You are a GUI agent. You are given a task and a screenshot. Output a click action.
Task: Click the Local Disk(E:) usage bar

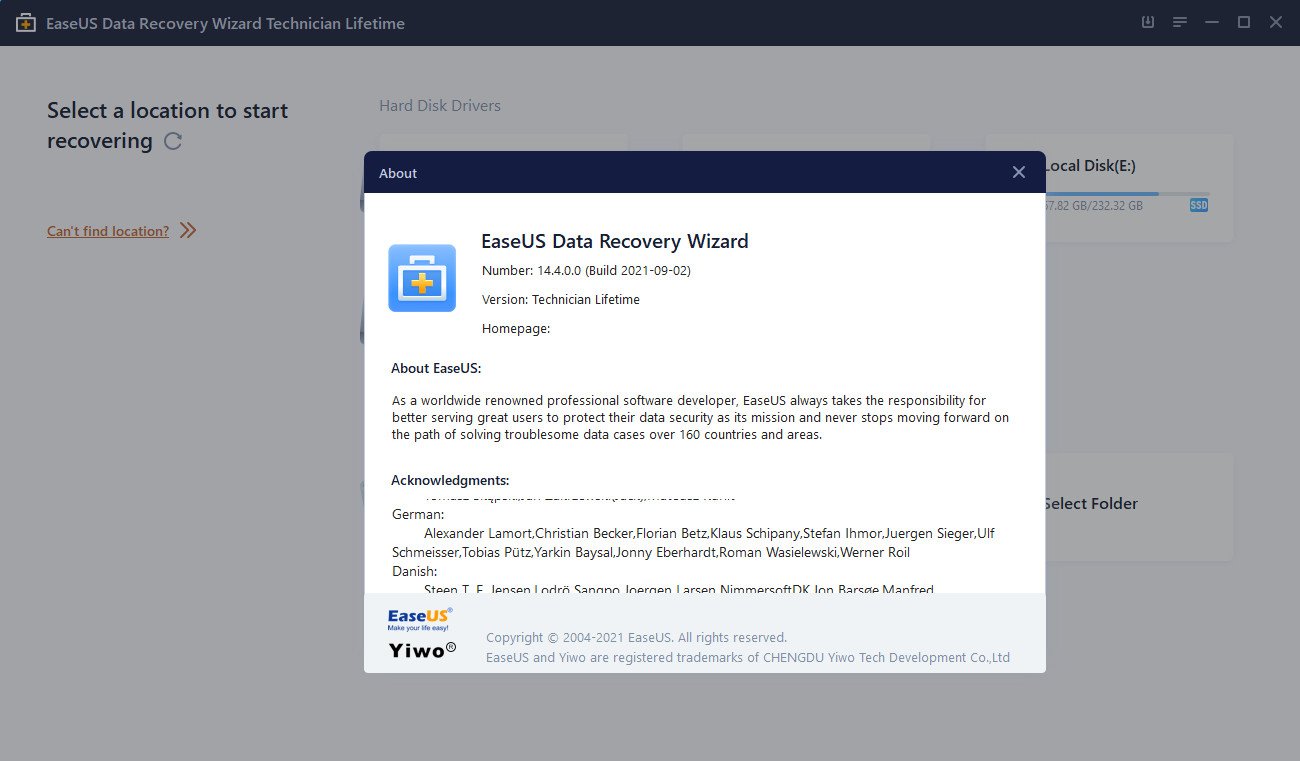(x=1126, y=194)
